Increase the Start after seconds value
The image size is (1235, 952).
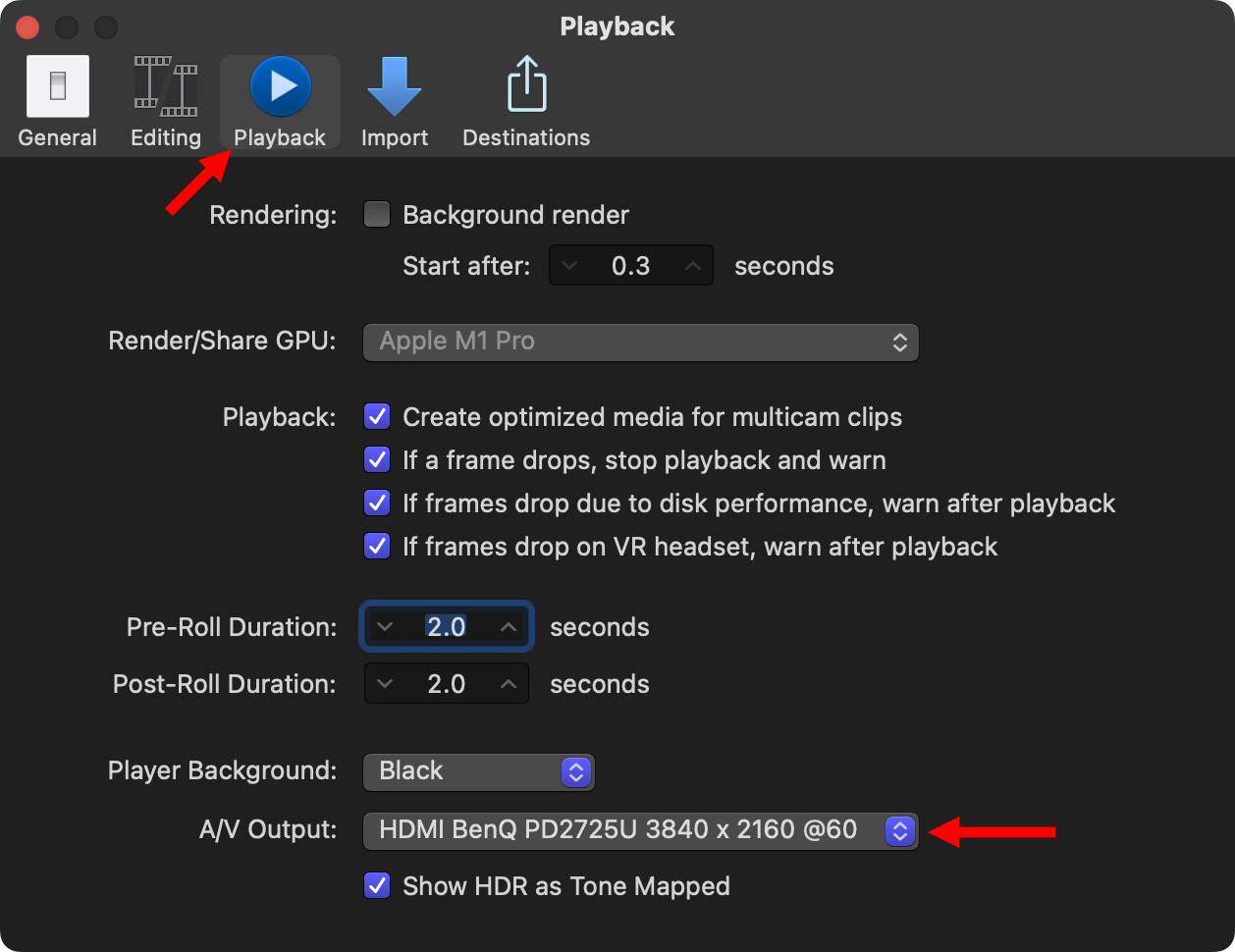[x=692, y=266]
